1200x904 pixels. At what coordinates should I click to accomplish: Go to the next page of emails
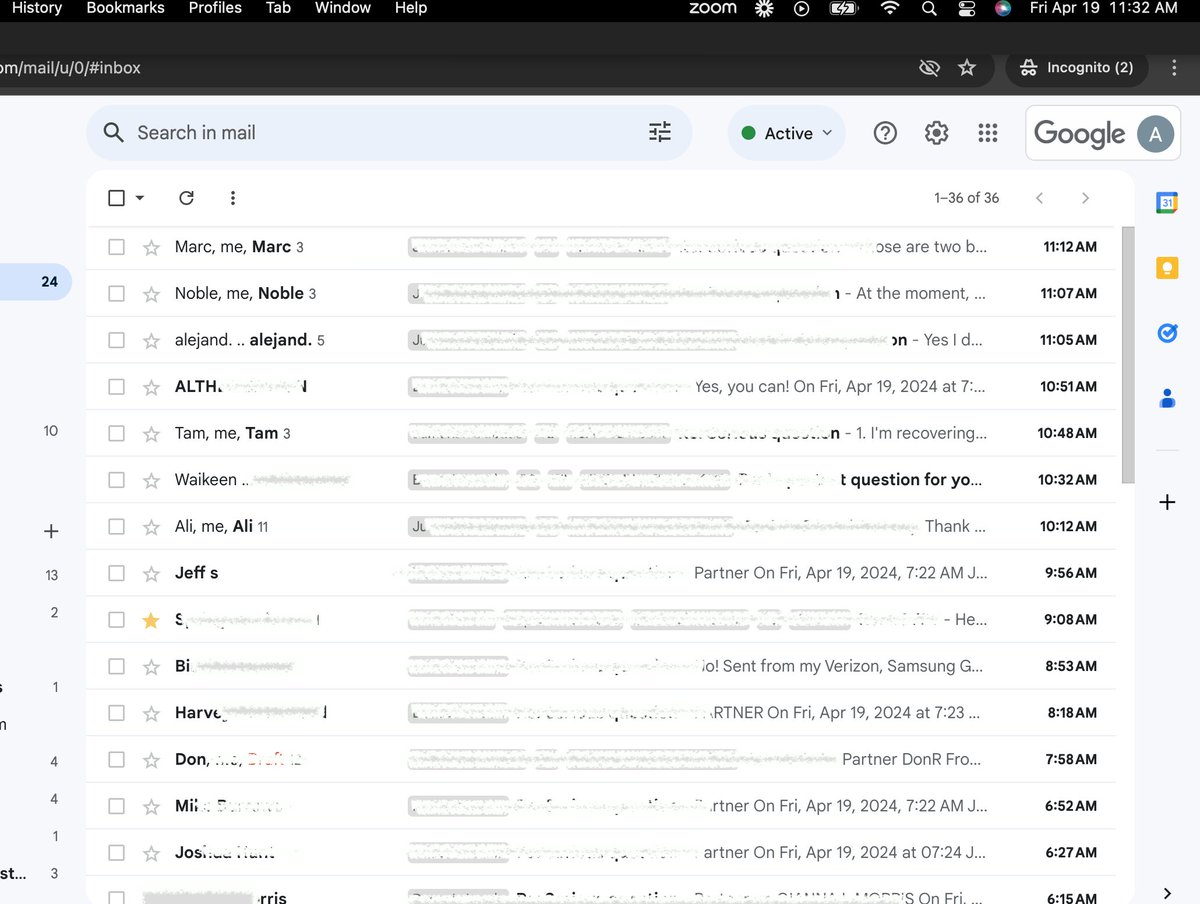pyautogui.click(x=1085, y=198)
